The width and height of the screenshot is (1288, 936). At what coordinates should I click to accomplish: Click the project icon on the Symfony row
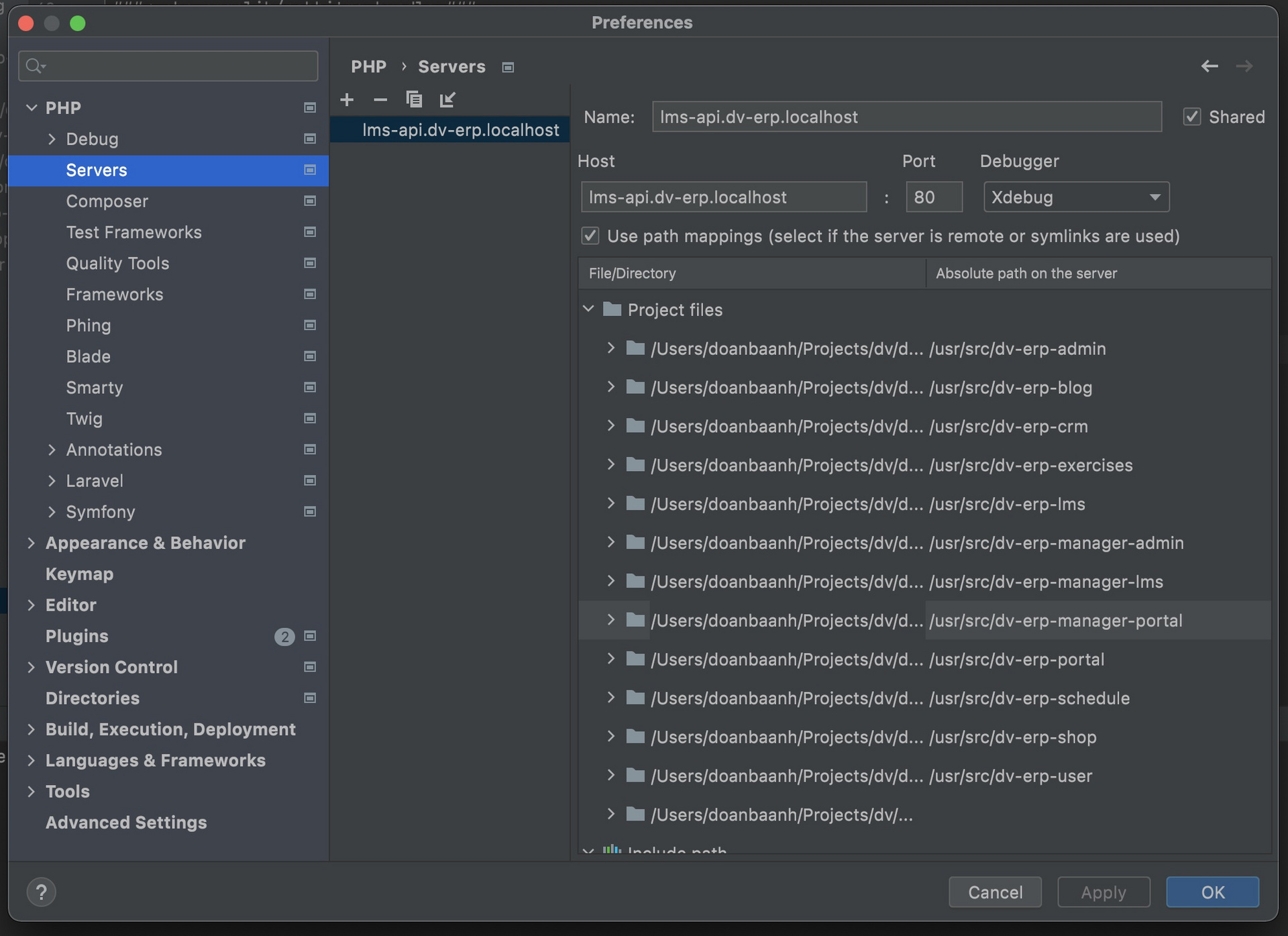[310, 512]
